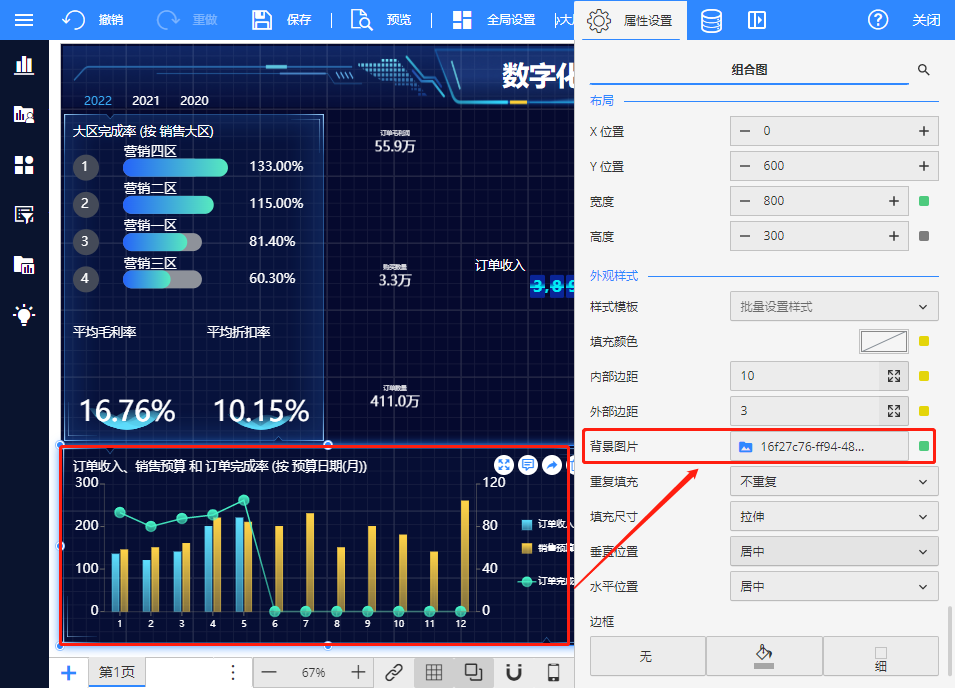The height and width of the screenshot is (688, 955).
Task: Click the magnet snap icon in bottom bar
Action: click(514, 673)
